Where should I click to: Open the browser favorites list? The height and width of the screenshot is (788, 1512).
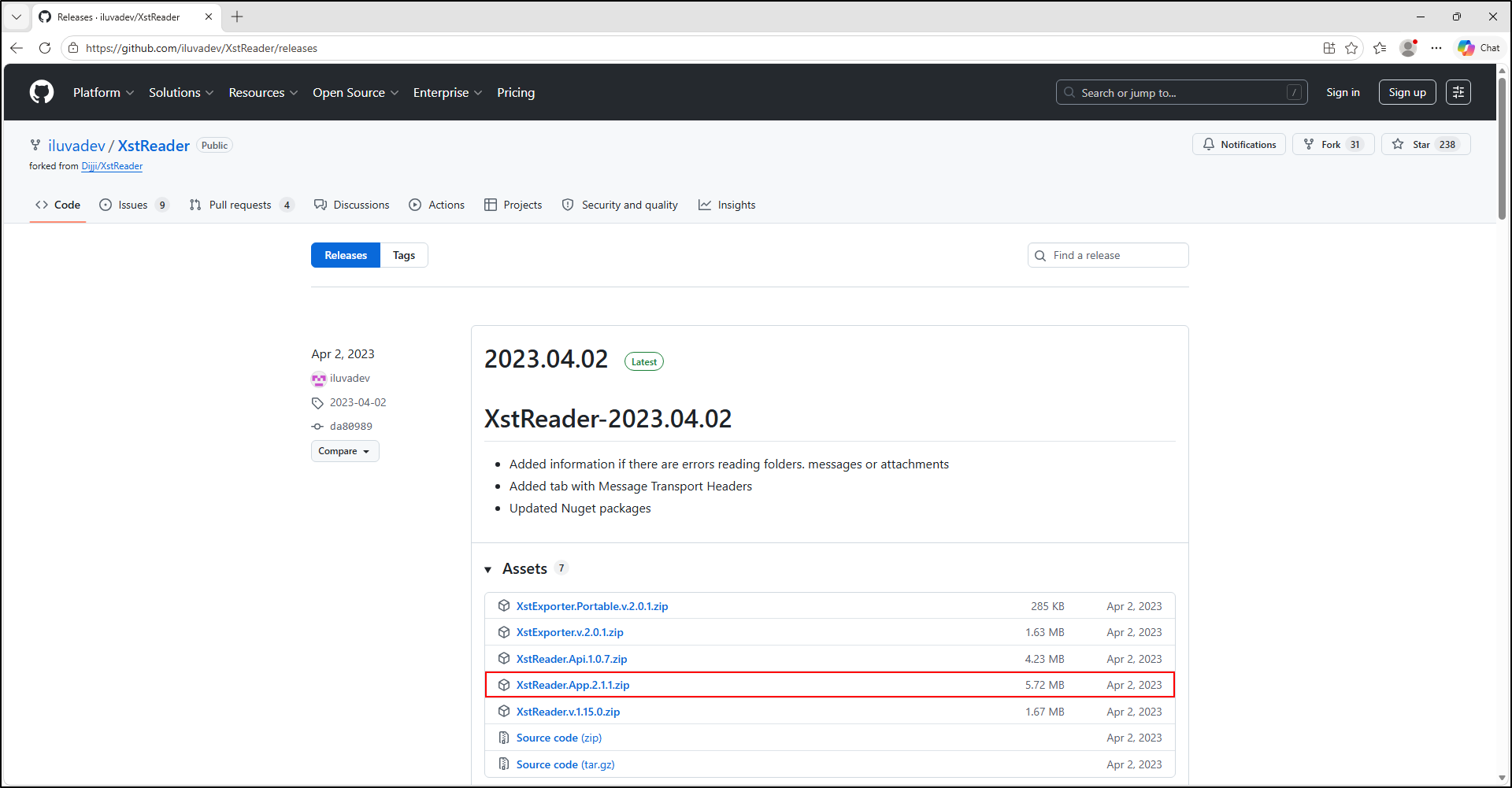tap(1380, 48)
